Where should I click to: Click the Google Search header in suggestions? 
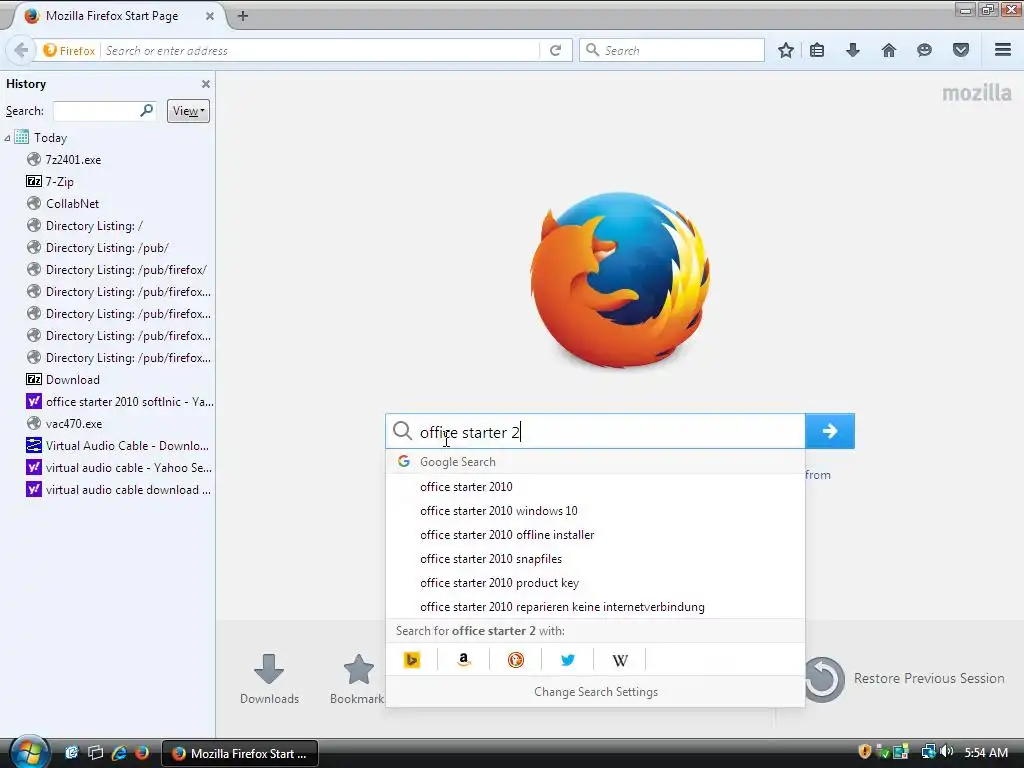(595, 462)
